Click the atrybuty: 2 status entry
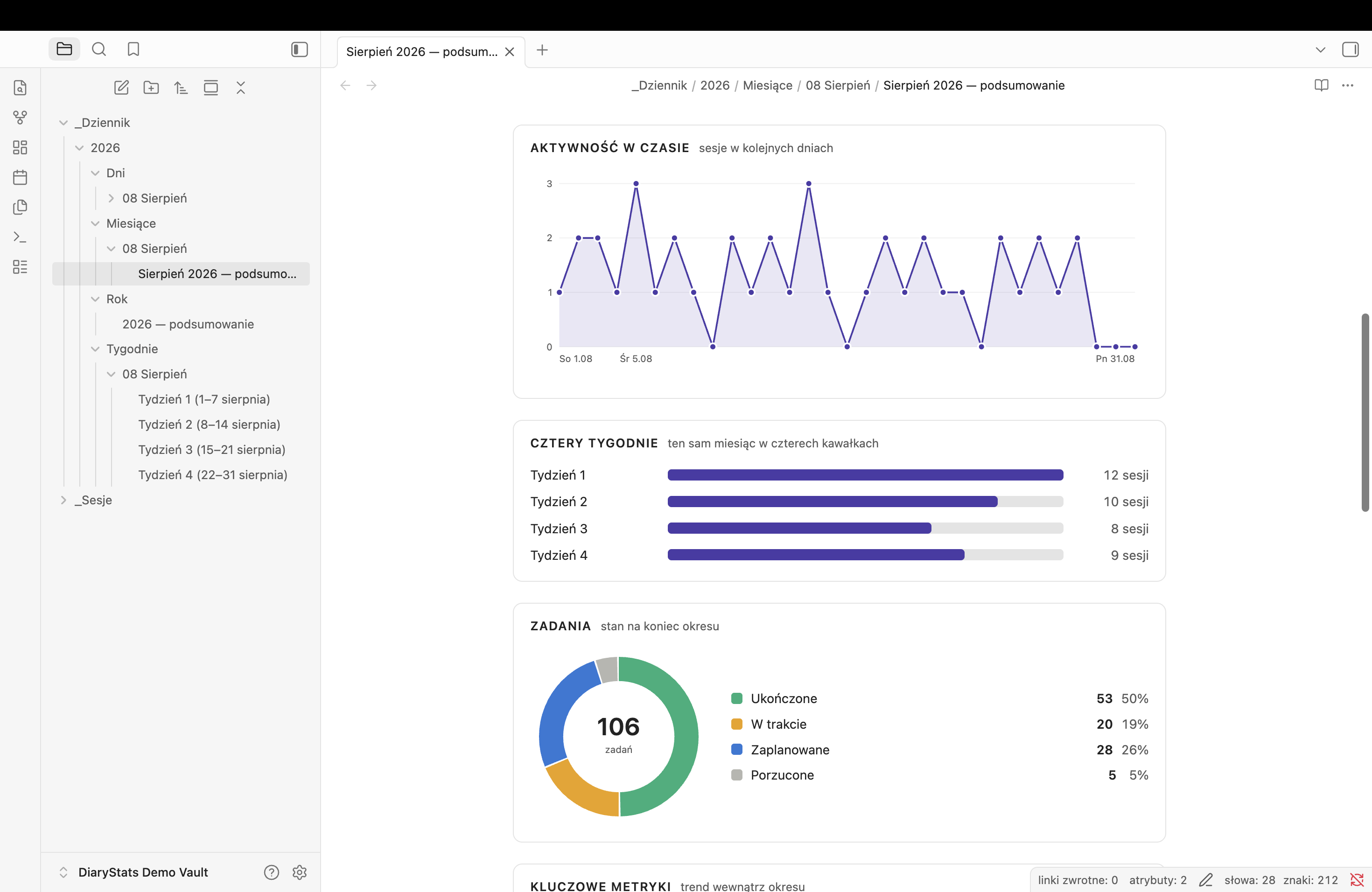 1157,880
